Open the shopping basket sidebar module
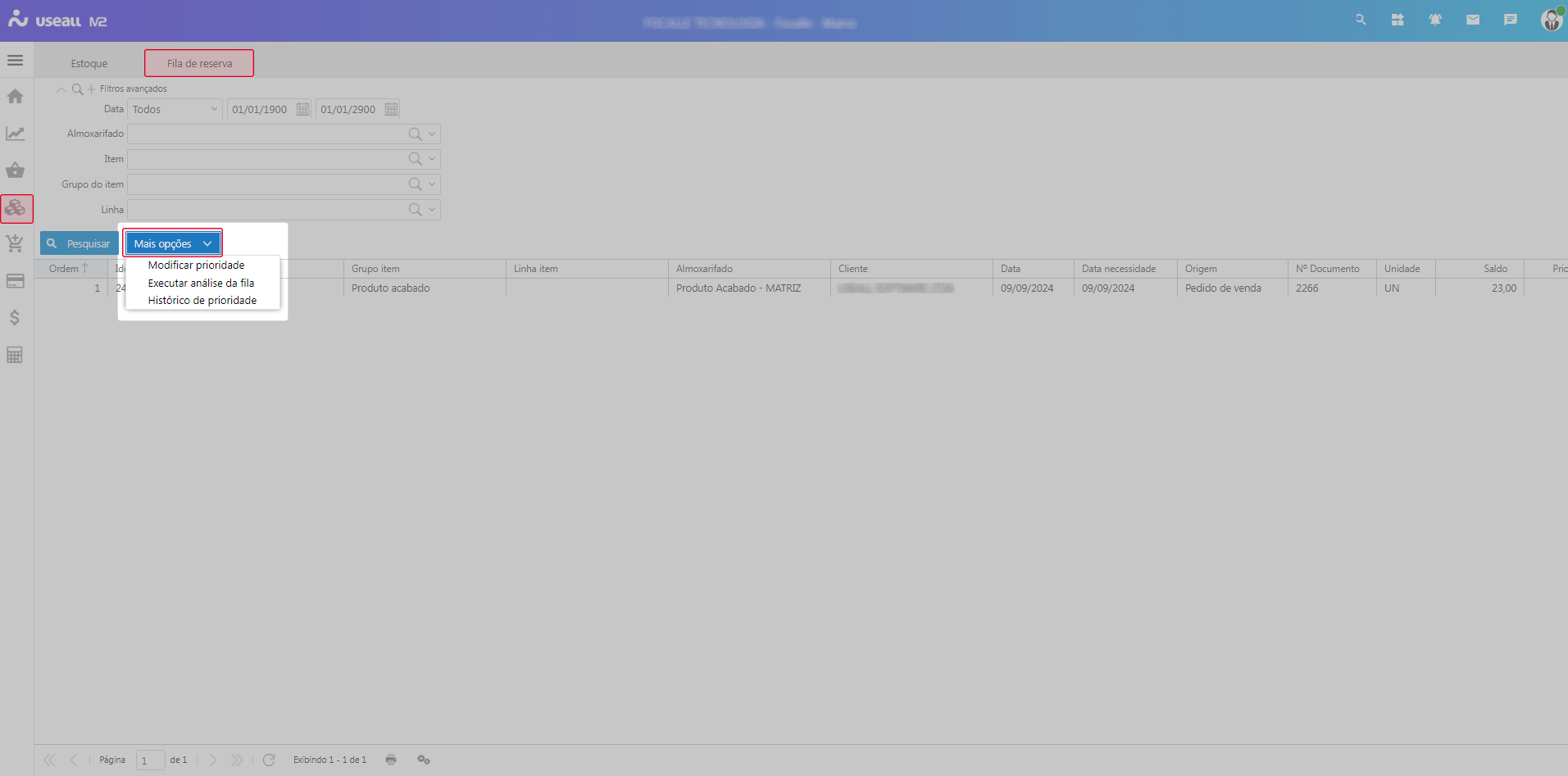Image resolution: width=1568 pixels, height=776 pixels. 15,170
